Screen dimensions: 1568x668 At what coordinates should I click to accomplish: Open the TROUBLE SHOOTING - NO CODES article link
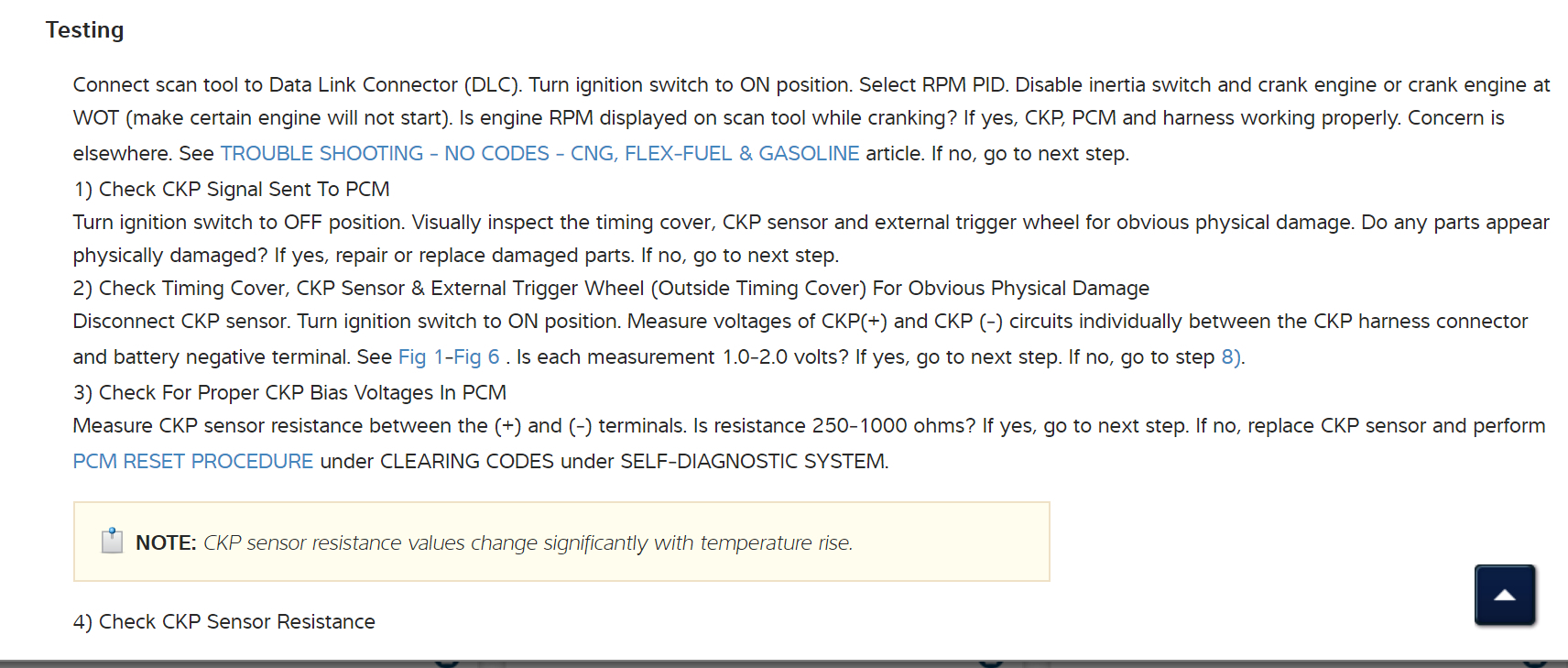(539, 153)
